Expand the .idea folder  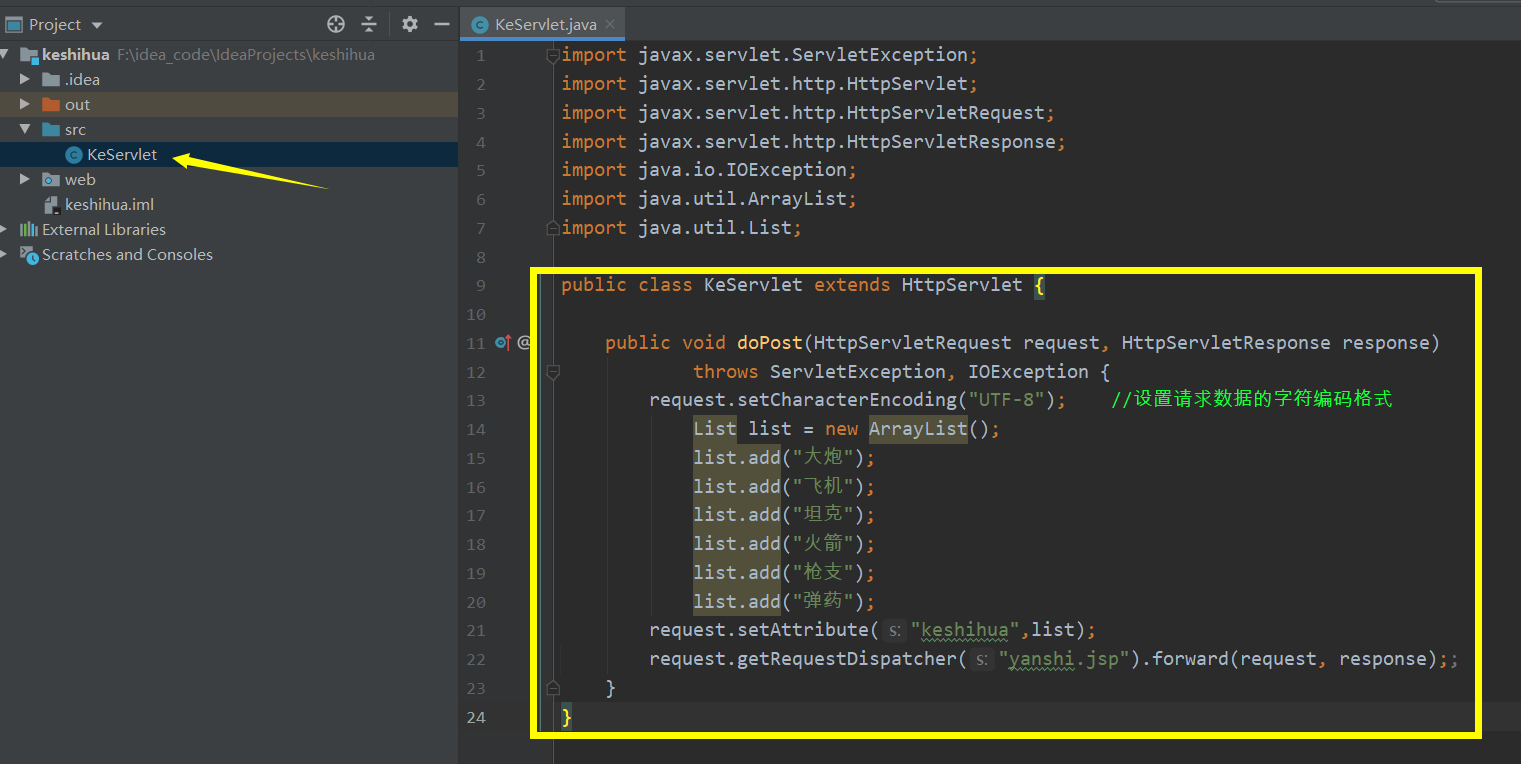(x=24, y=79)
